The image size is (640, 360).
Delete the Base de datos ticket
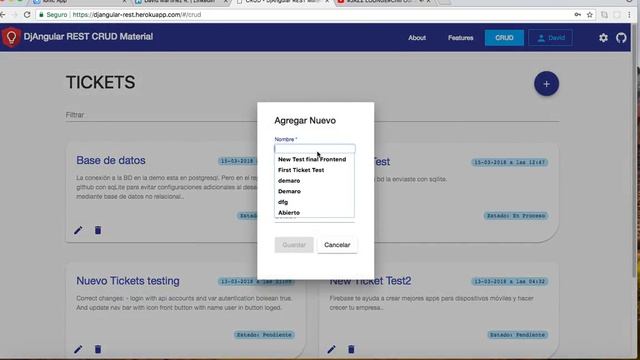98,230
